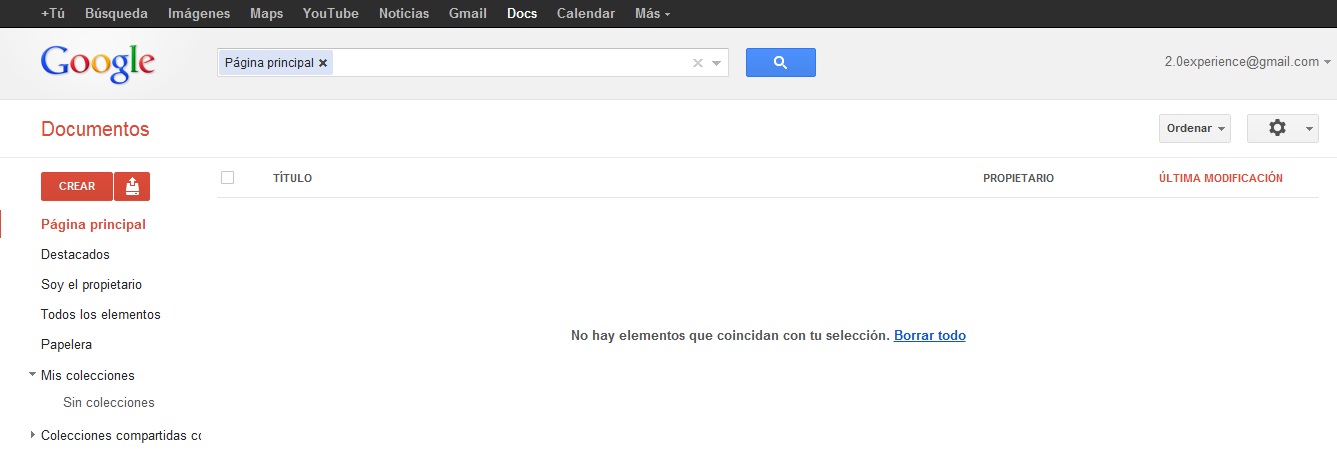
Task: Go to Gmail in the top bar
Action: pyautogui.click(x=468, y=14)
